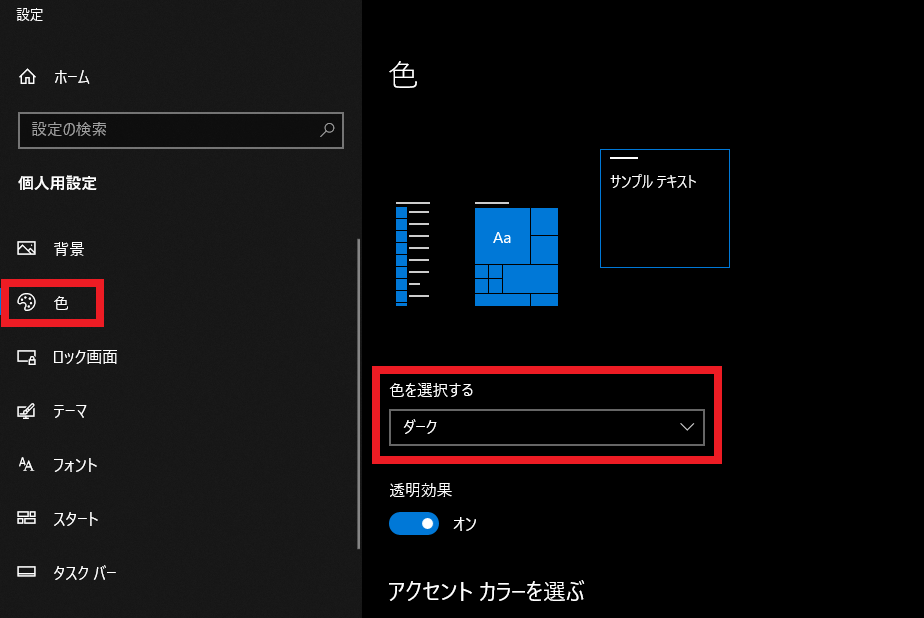Click the 色を選択する label

pos(431,390)
